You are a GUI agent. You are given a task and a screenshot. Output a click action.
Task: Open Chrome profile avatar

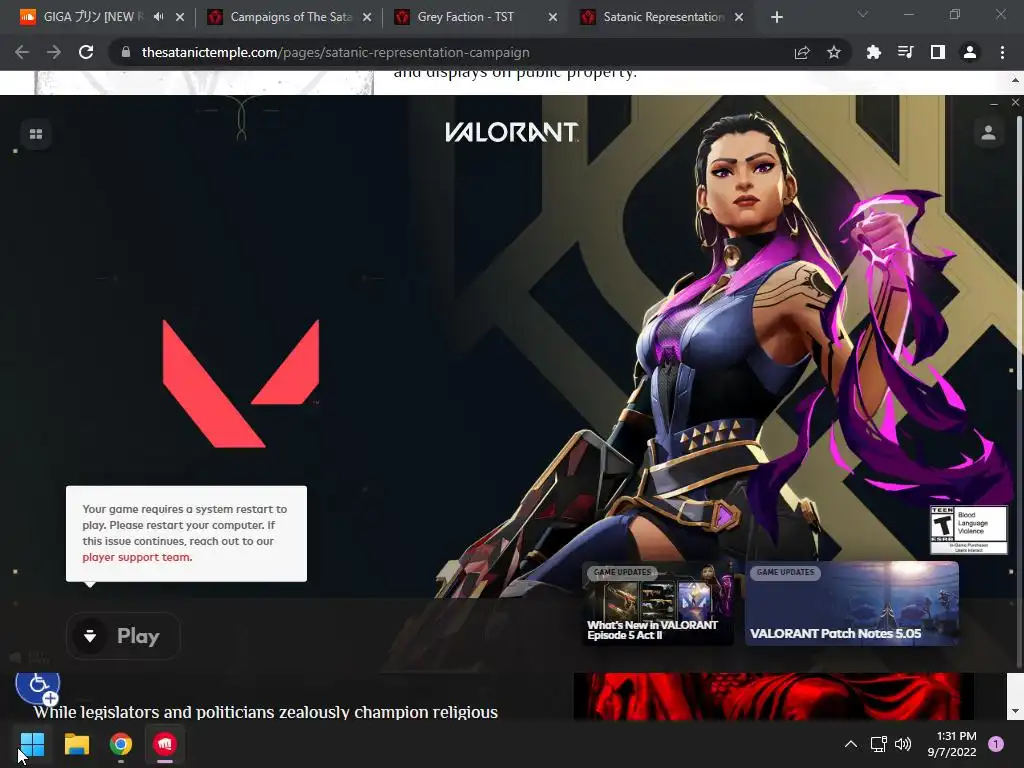(x=970, y=52)
